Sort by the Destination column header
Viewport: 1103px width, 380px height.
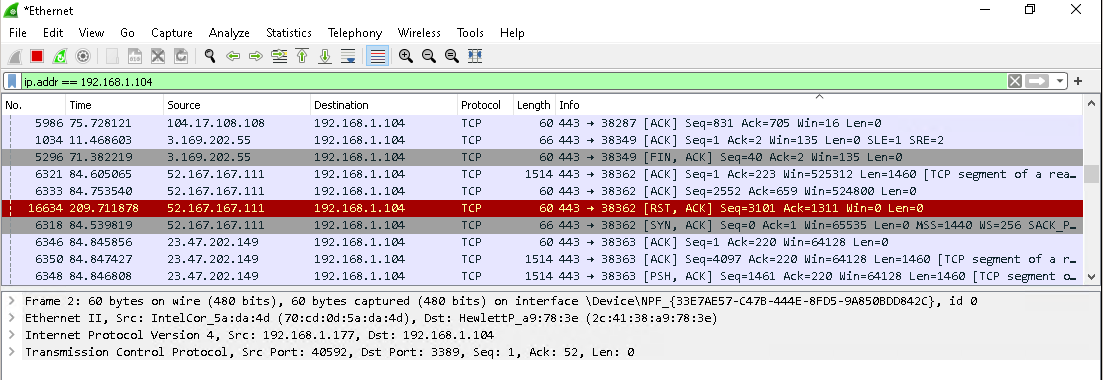tap(384, 105)
